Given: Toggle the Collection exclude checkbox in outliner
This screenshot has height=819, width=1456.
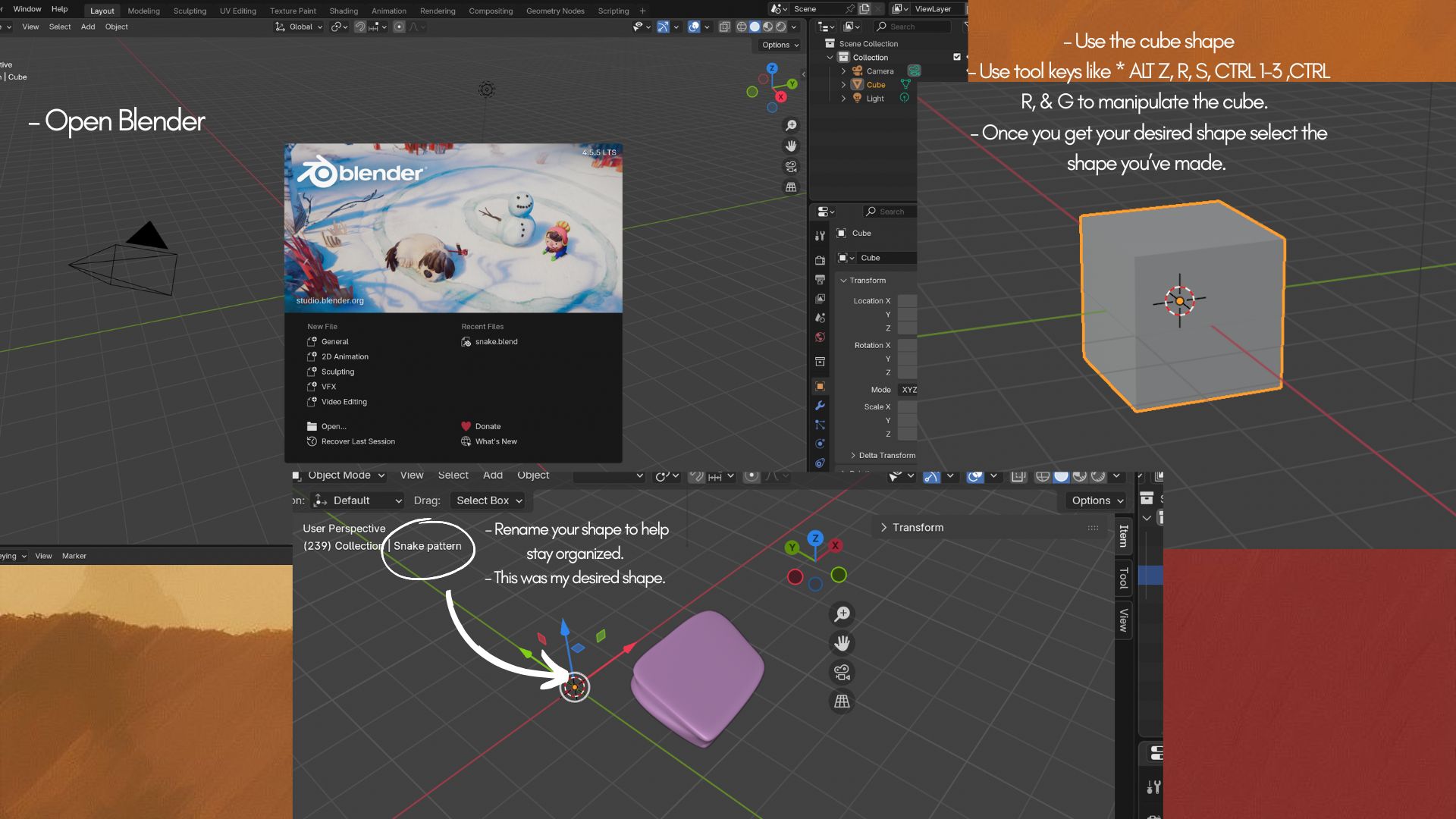Looking at the screenshot, I should pos(956,57).
